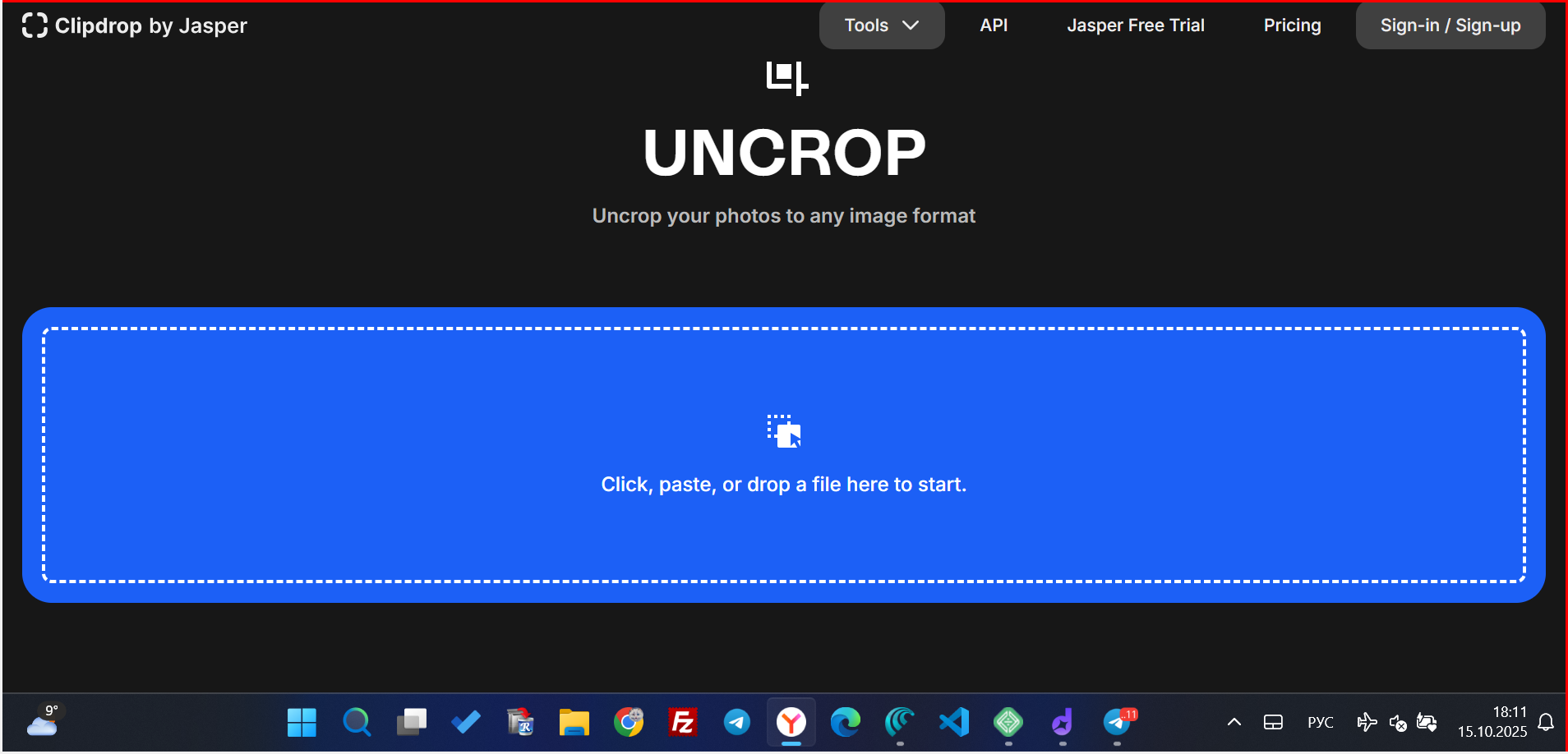Screen dimensions: 1568x754
Task: Launch Visual Studio Code from the taskbar
Action: (954, 722)
